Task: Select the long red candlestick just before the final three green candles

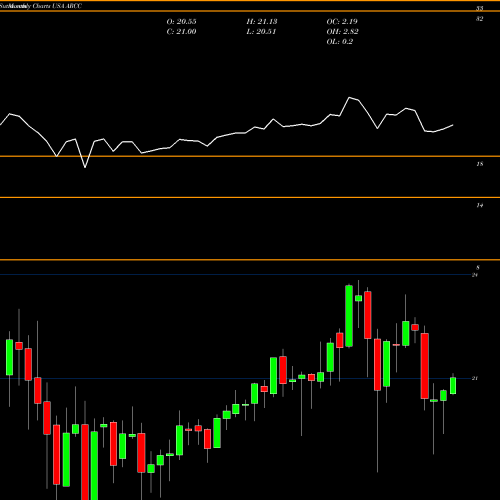Action: pos(425,366)
